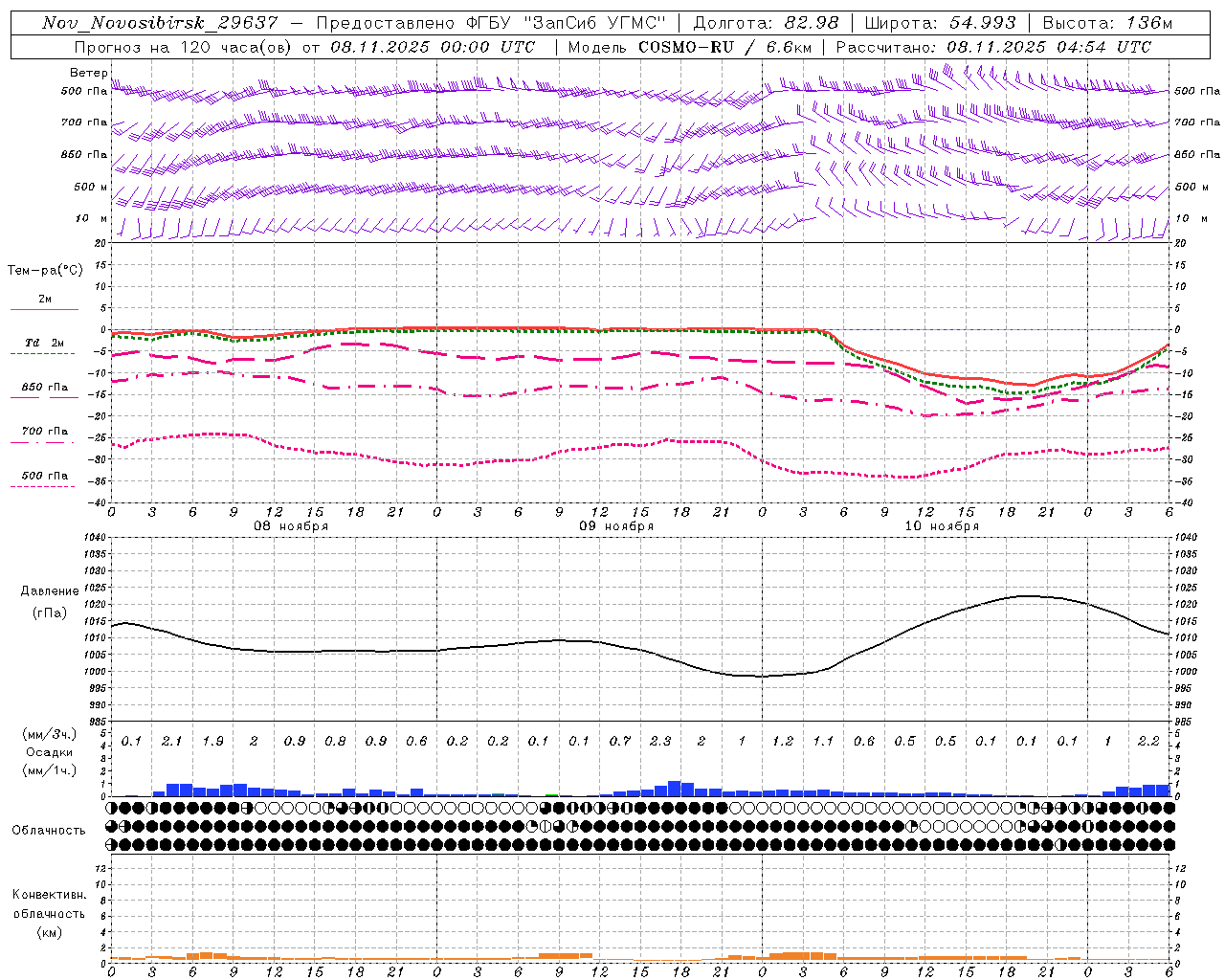Select the Долгота: 82.98 header value
The image size is (1225, 980).
(x=766, y=23)
